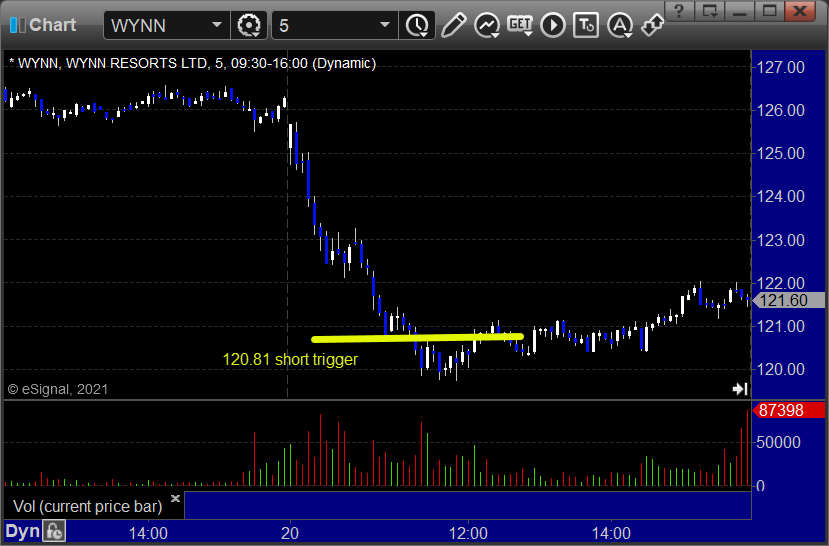829x546 pixels.
Task: Click the '120.81 short trigger' annotation text
Action: pyautogui.click(x=290, y=359)
